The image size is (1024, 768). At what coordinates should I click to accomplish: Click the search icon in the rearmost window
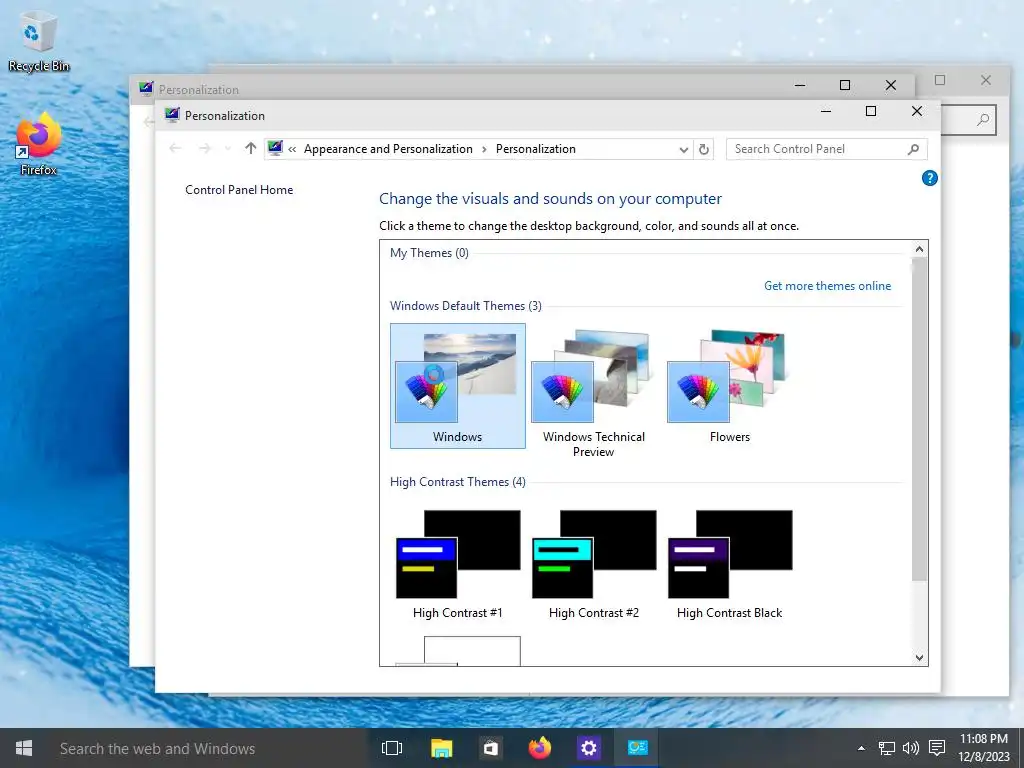pos(983,120)
